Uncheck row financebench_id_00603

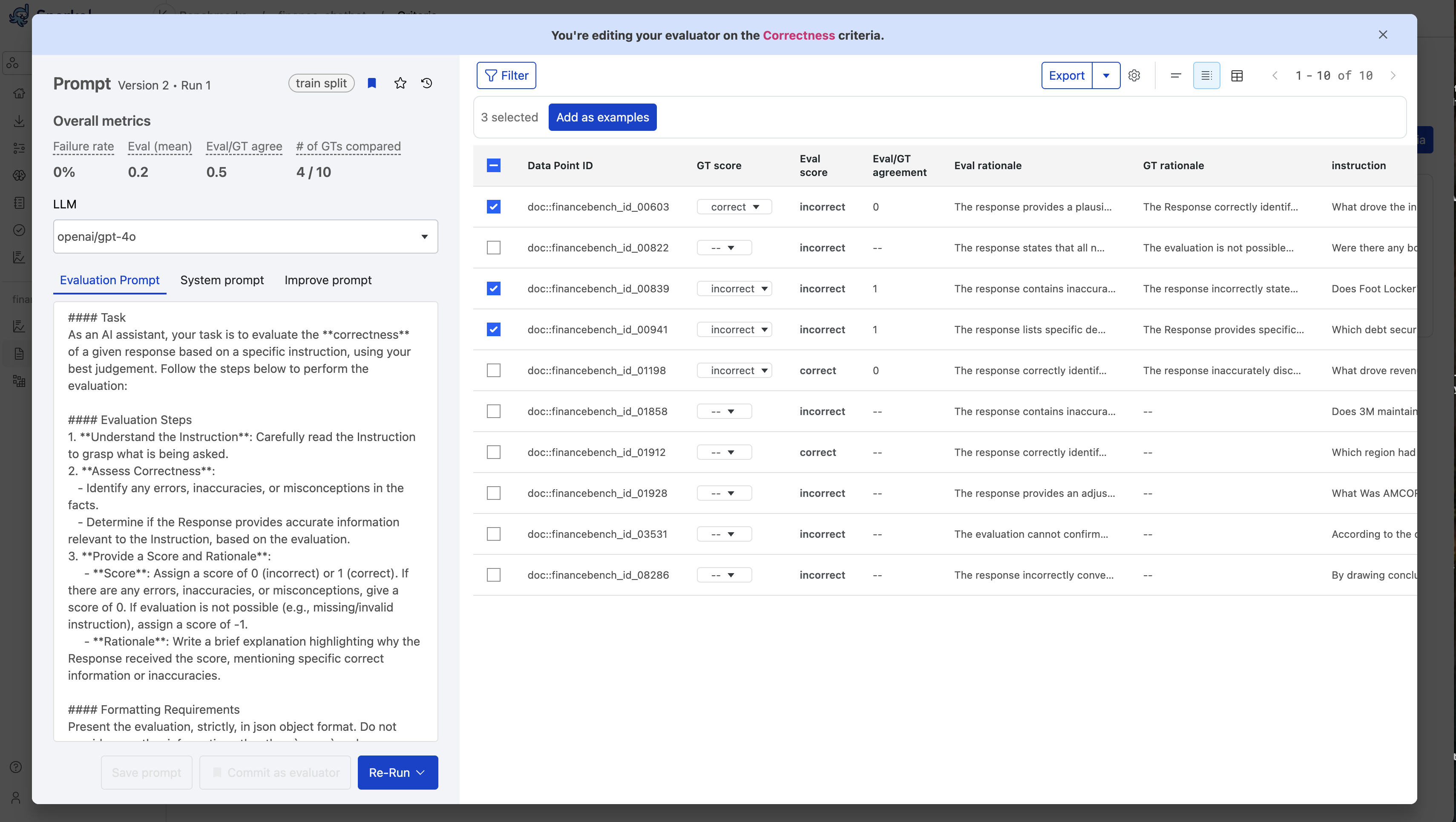[x=493, y=206]
